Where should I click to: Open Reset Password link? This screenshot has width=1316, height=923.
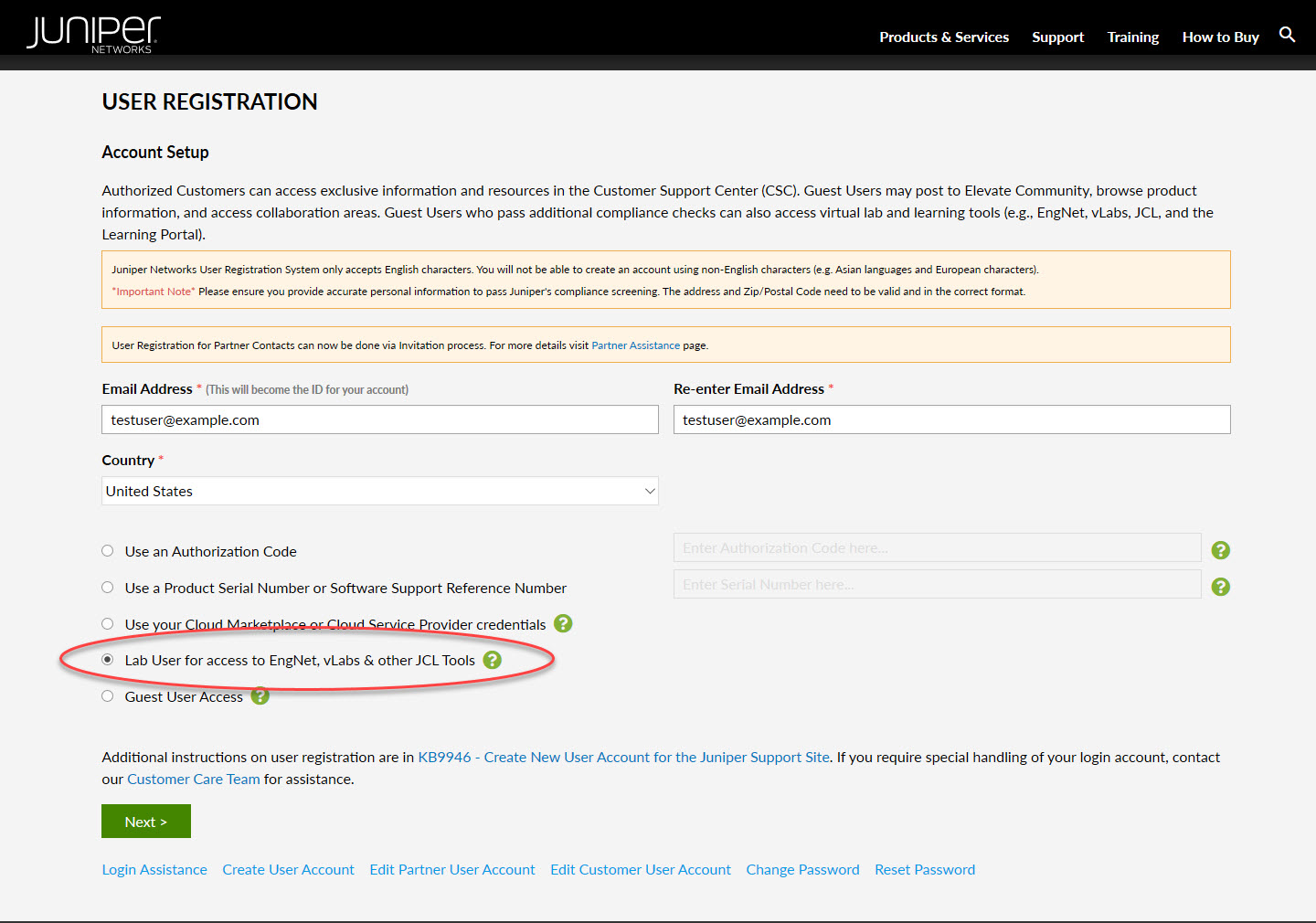925,870
